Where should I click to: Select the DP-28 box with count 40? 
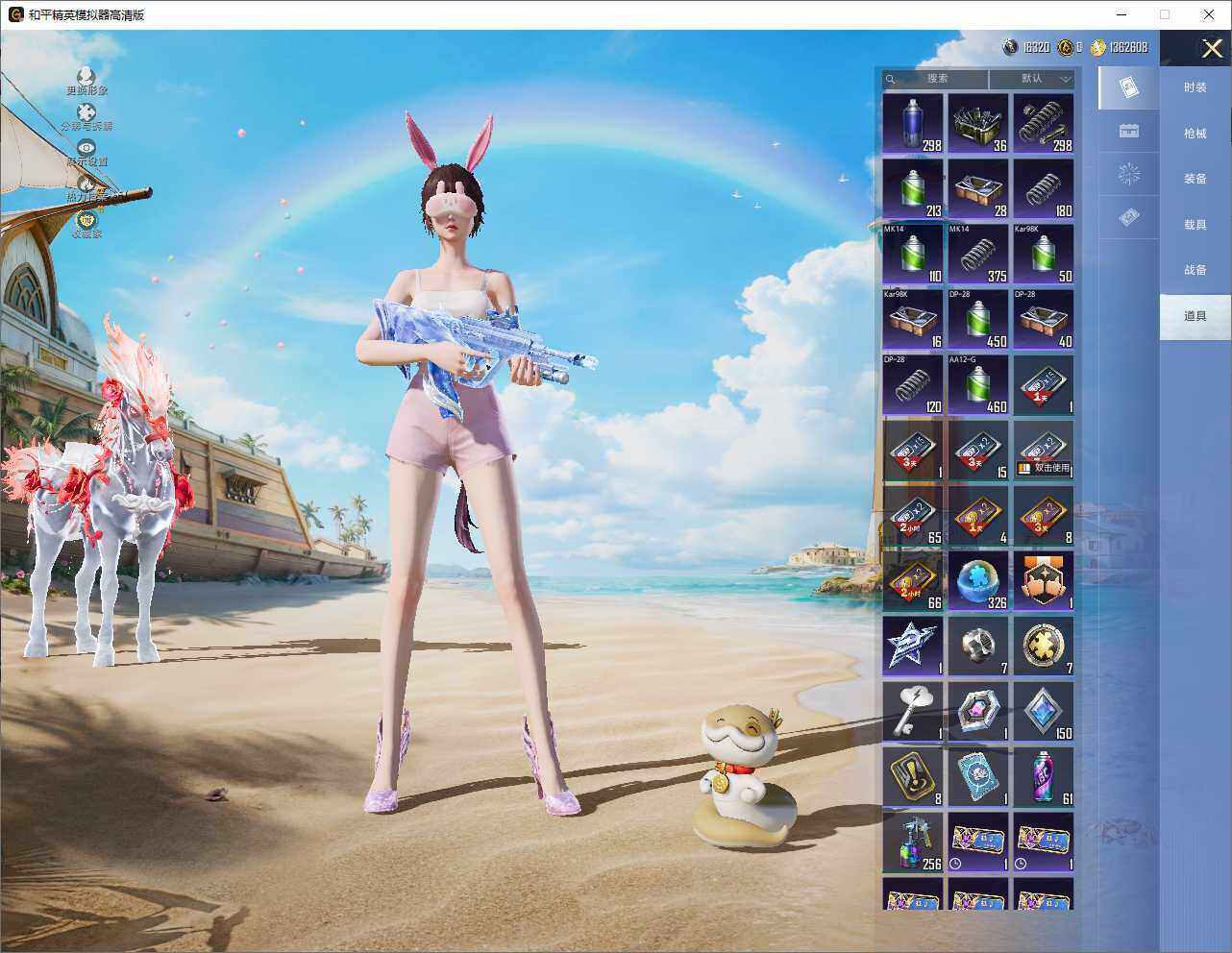click(x=1044, y=320)
